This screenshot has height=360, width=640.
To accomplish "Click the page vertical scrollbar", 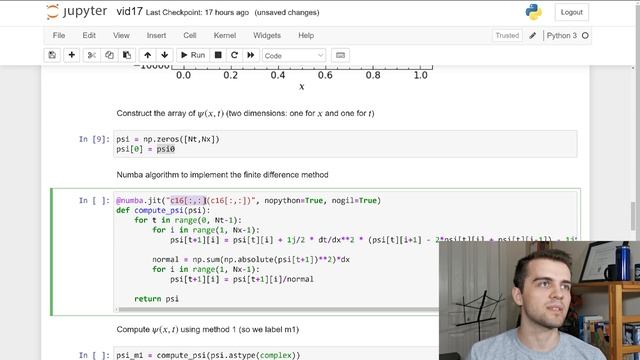I will pos(633,216).
